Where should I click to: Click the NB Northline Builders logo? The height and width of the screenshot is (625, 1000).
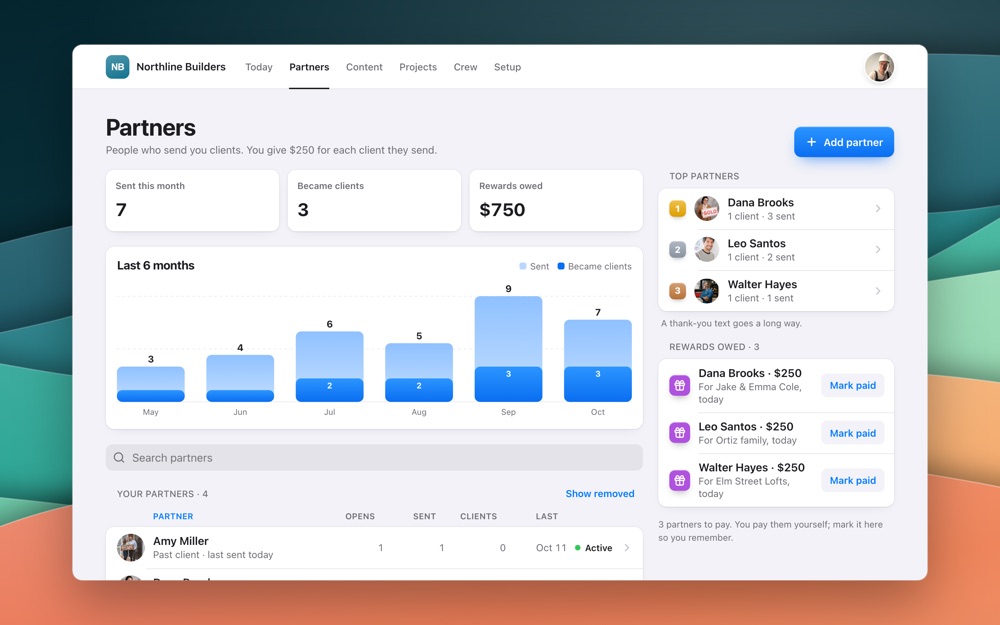(117, 67)
